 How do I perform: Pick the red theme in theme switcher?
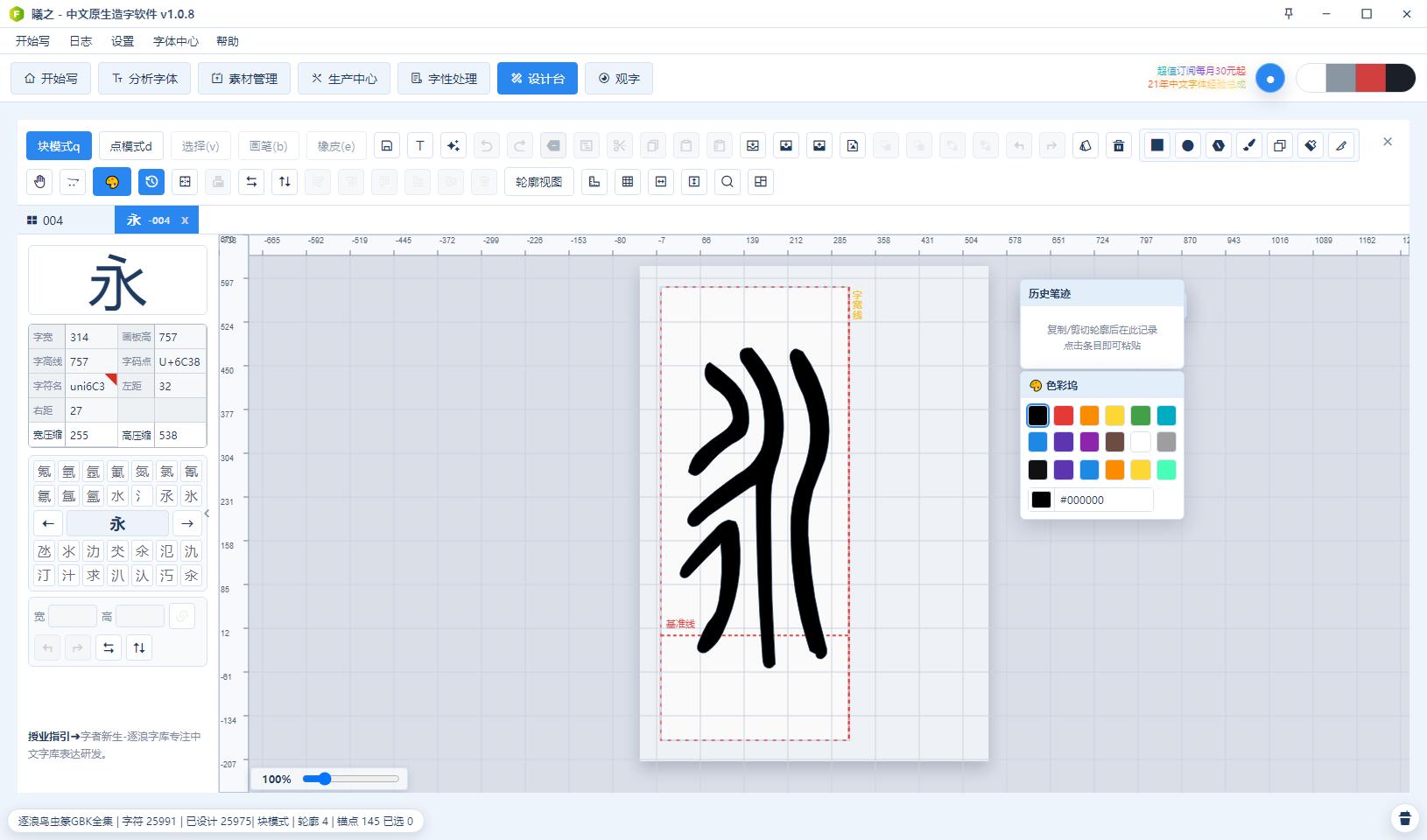(1370, 78)
